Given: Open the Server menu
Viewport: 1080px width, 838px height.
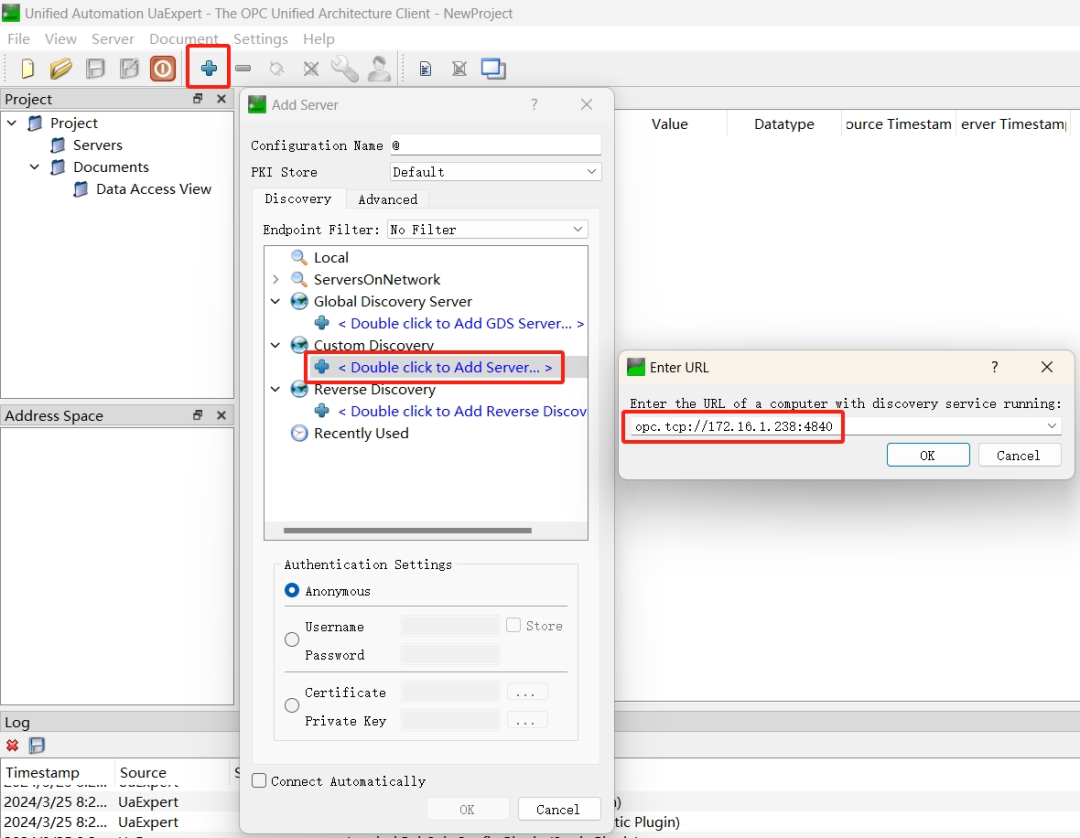Looking at the screenshot, I should 113,39.
